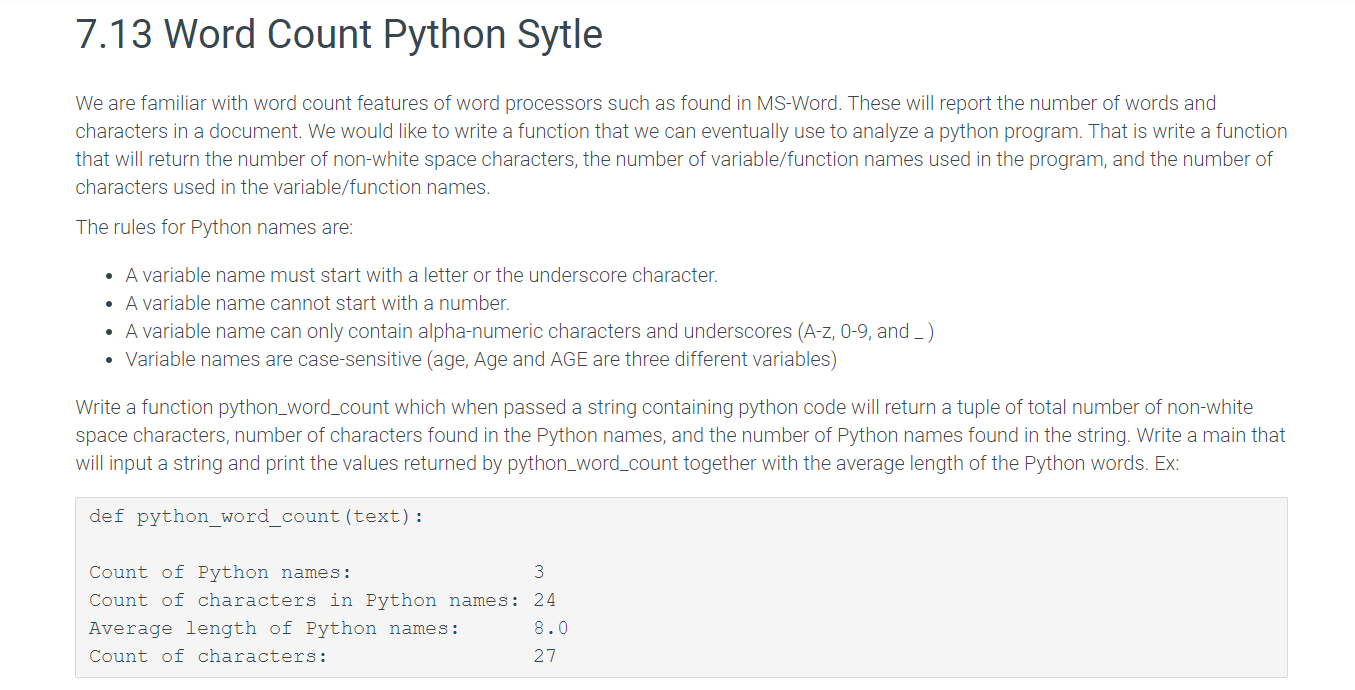Click the value 3 in the sample output
Viewport: 1355px width, 690px height.
539,572
